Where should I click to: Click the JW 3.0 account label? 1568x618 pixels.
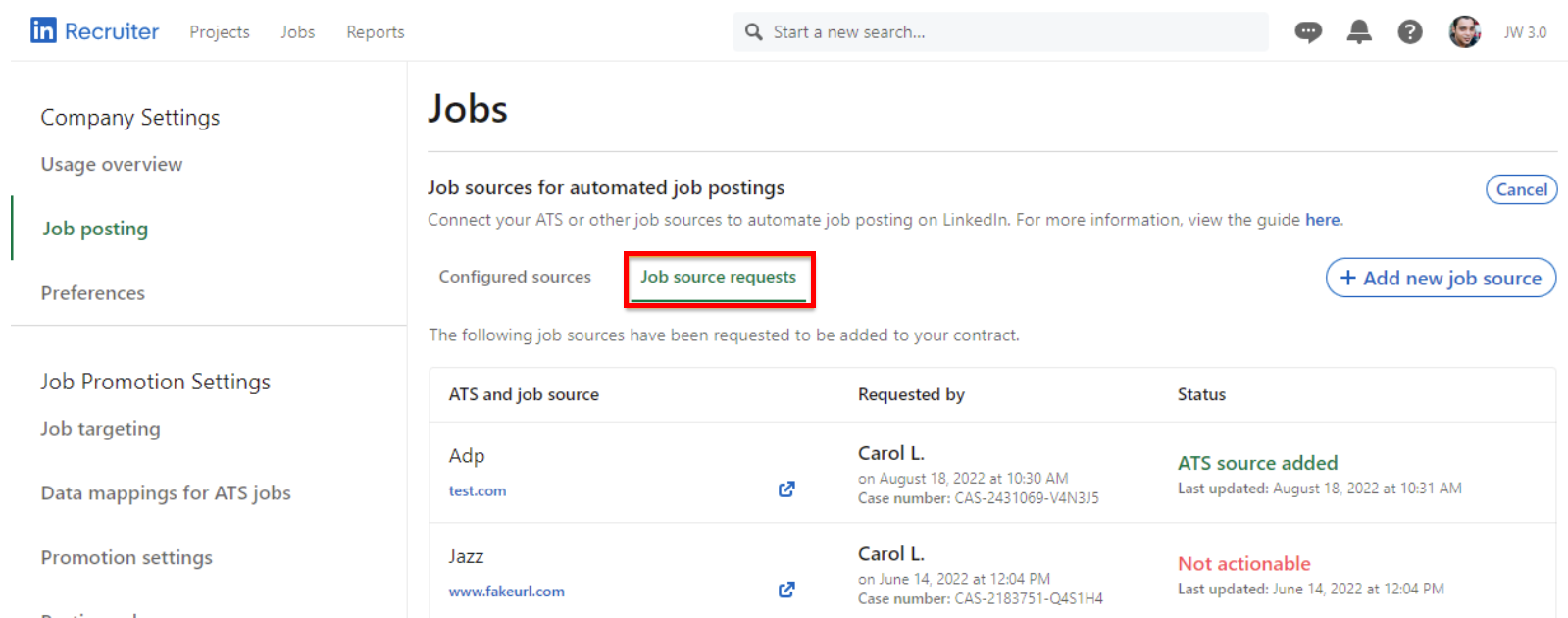[1526, 32]
